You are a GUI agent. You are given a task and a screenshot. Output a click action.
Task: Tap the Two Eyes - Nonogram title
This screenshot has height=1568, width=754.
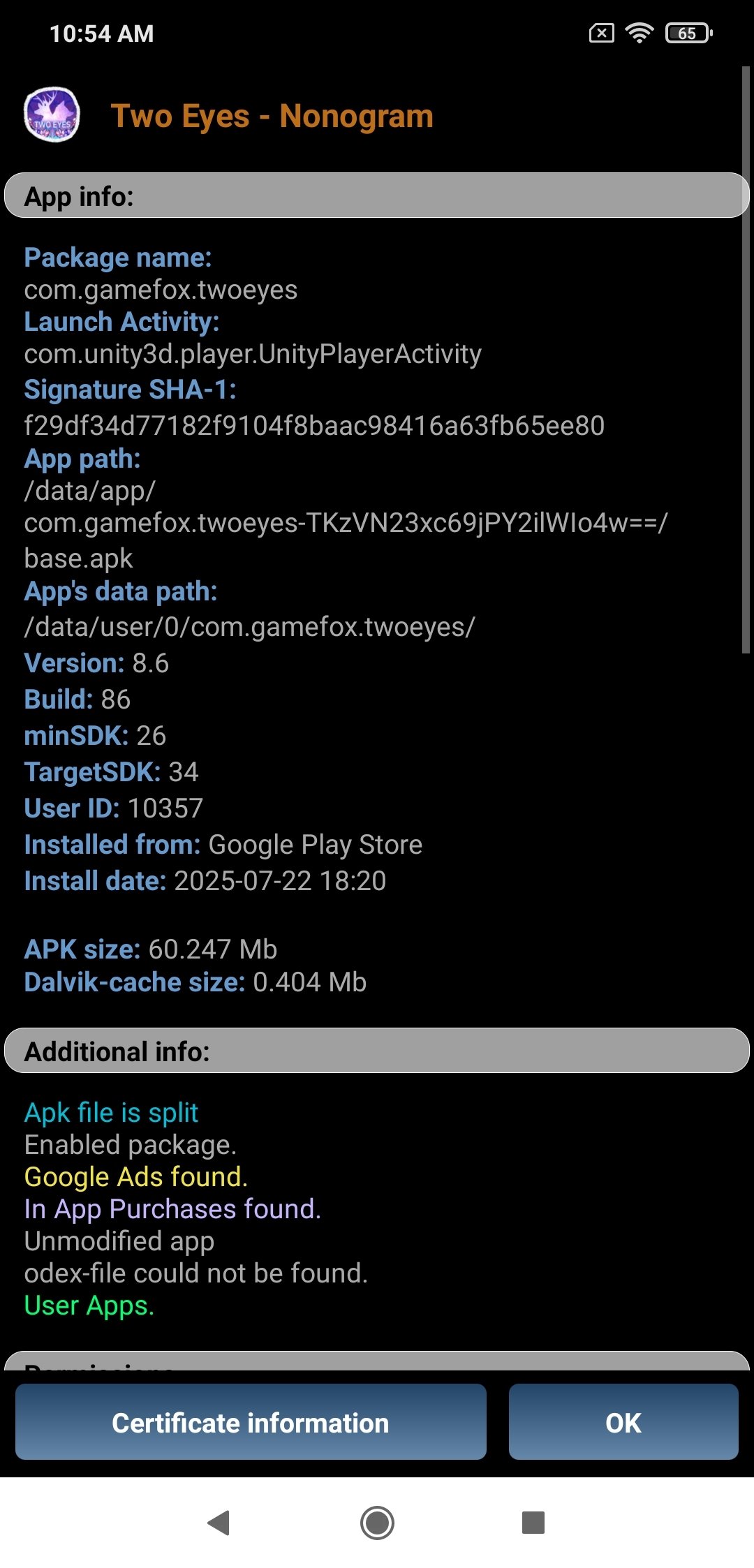(x=272, y=116)
